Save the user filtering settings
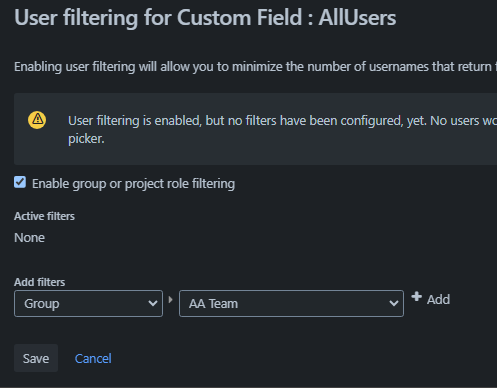The height and width of the screenshot is (388, 497). click(x=36, y=358)
